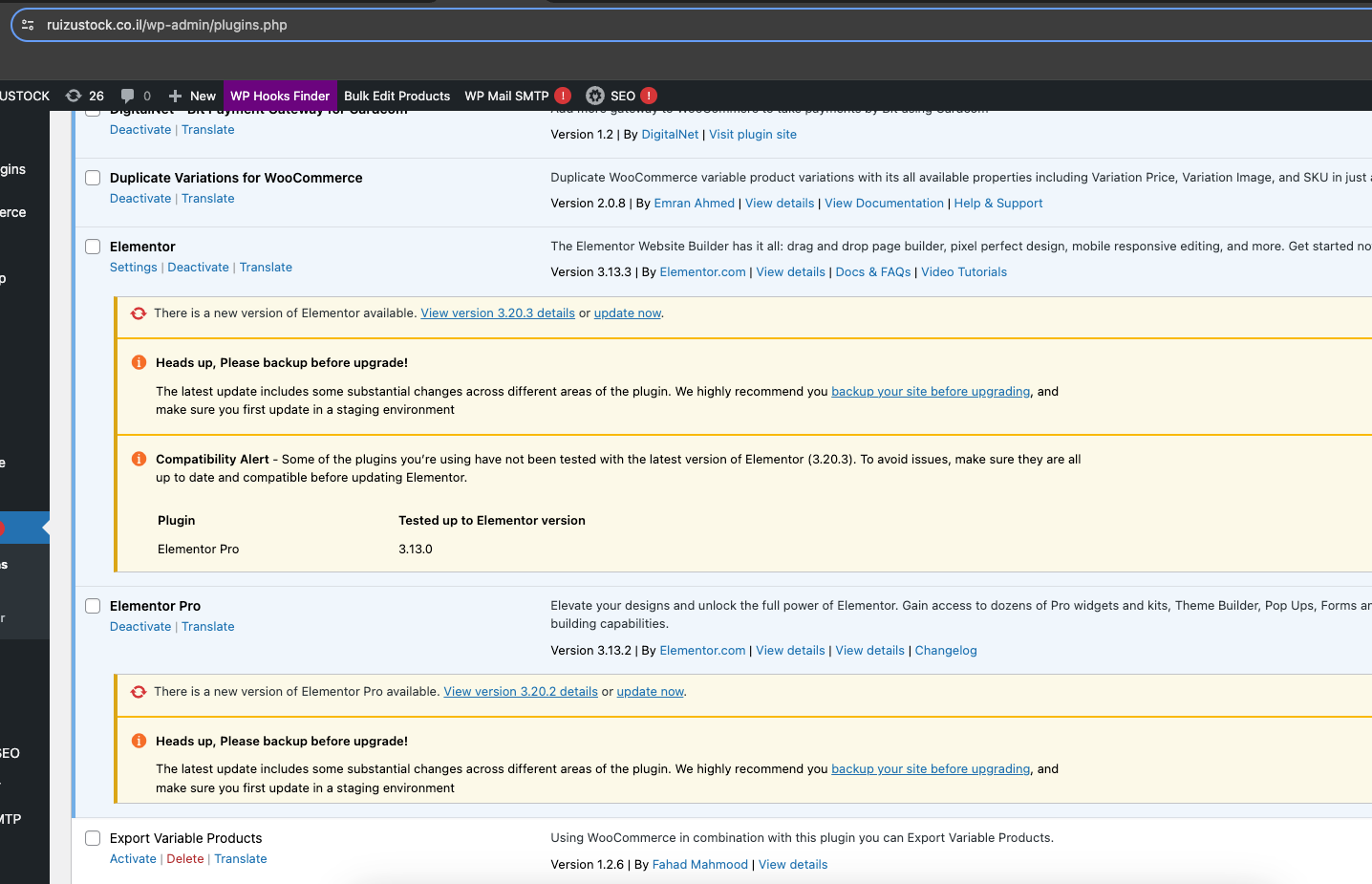Click Visit plugin site link
The height and width of the screenshot is (884, 1372).
pyautogui.click(x=753, y=135)
